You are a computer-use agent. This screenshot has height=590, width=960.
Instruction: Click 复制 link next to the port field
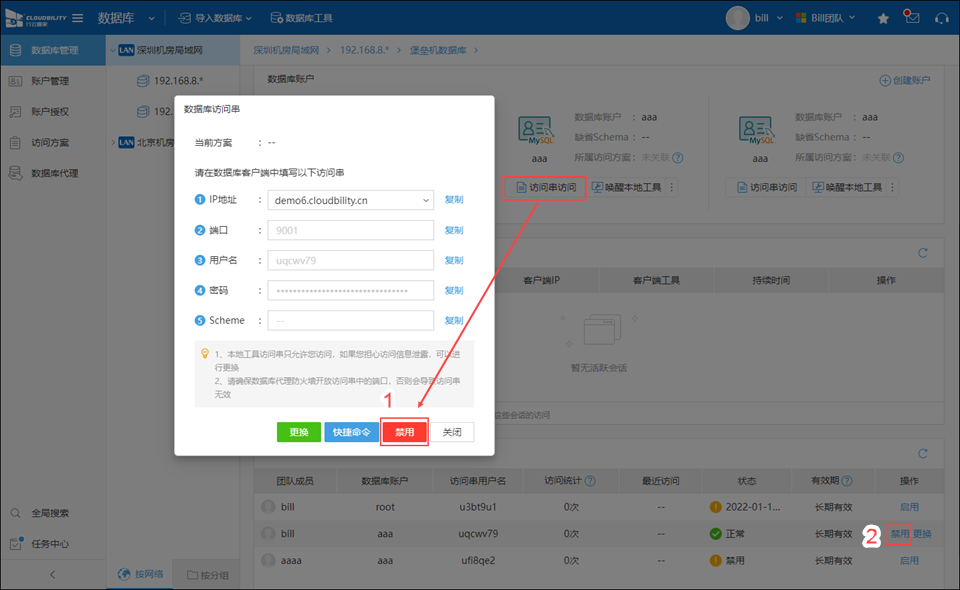coord(454,230)
